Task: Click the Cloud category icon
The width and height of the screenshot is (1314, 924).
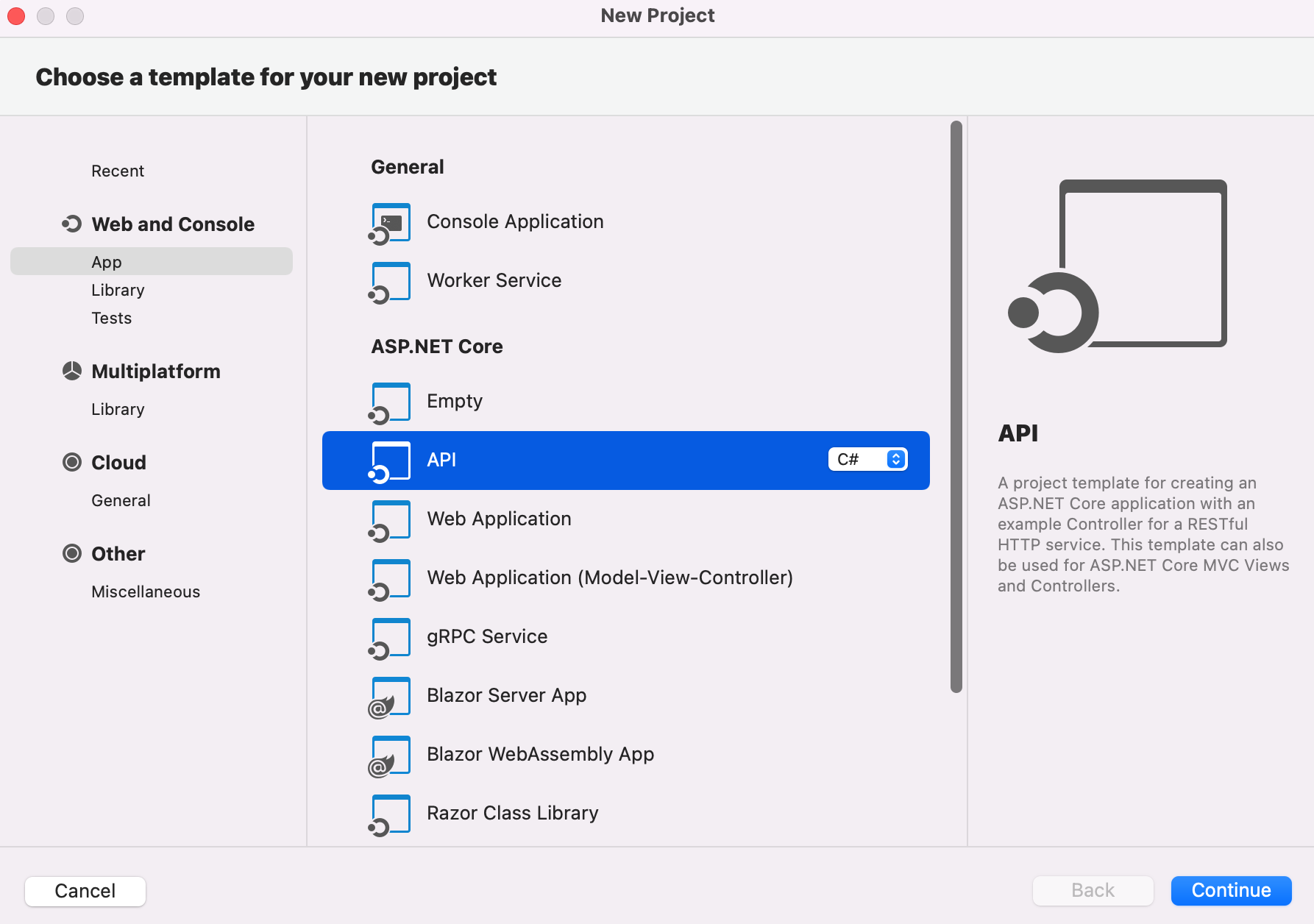Action: point(72,462)
